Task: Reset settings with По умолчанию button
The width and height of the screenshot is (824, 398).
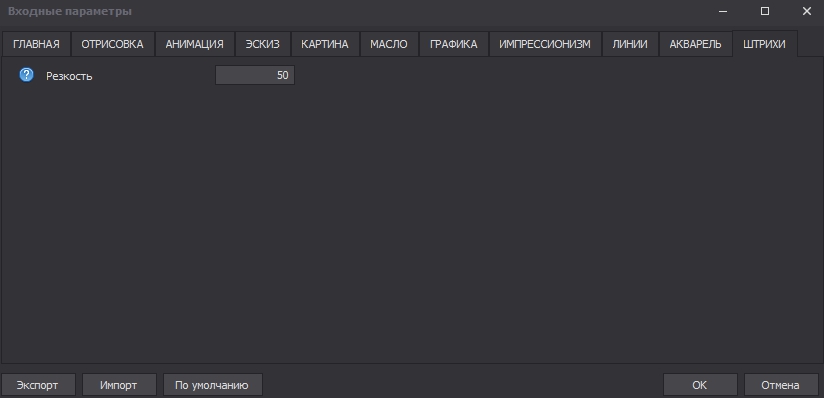Action: tap(212, 385)
